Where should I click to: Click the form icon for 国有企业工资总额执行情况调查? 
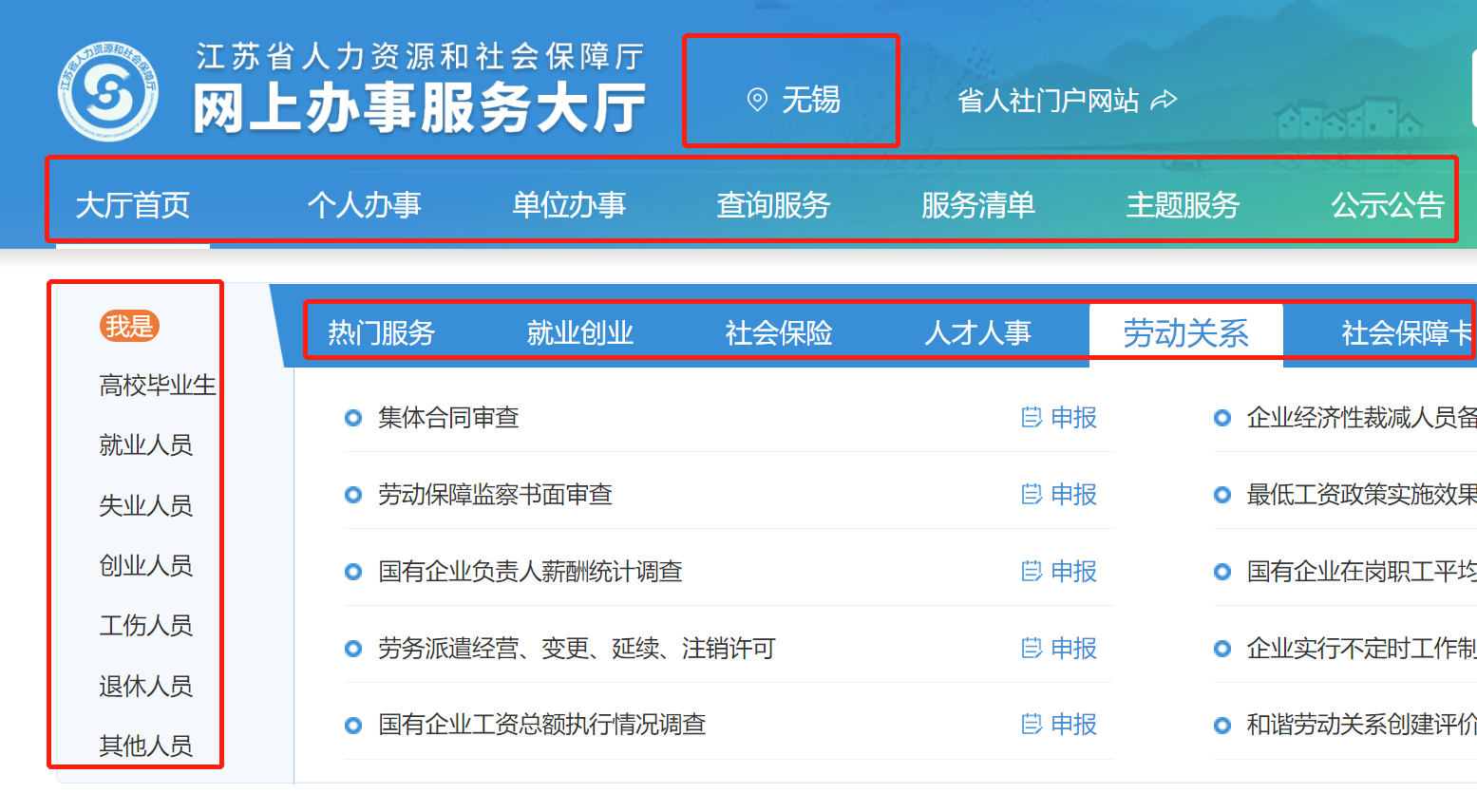tap(1031, 725)
